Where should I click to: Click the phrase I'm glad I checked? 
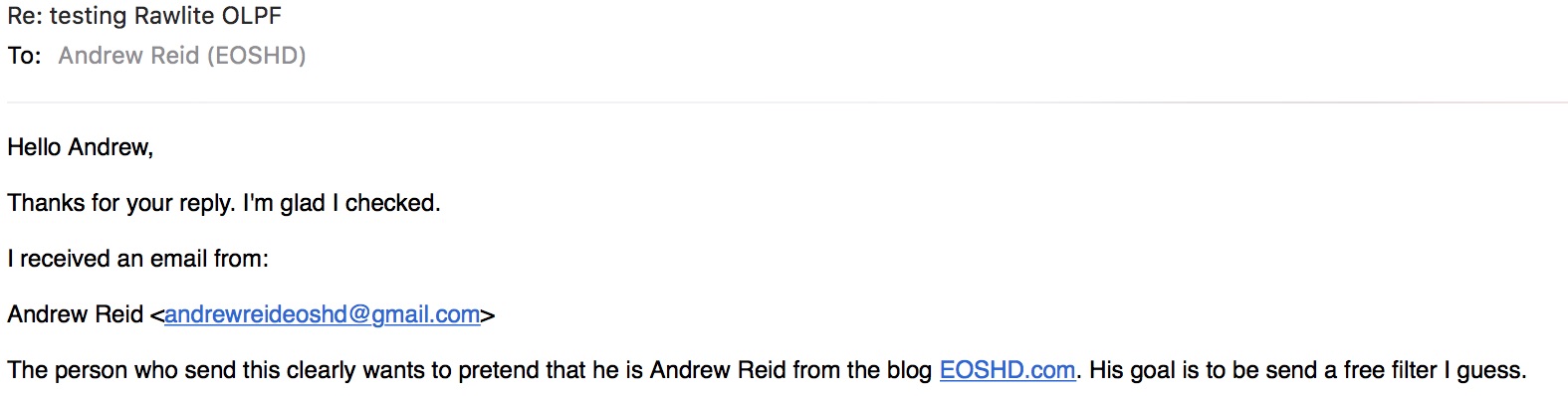[x=341, y=203]
